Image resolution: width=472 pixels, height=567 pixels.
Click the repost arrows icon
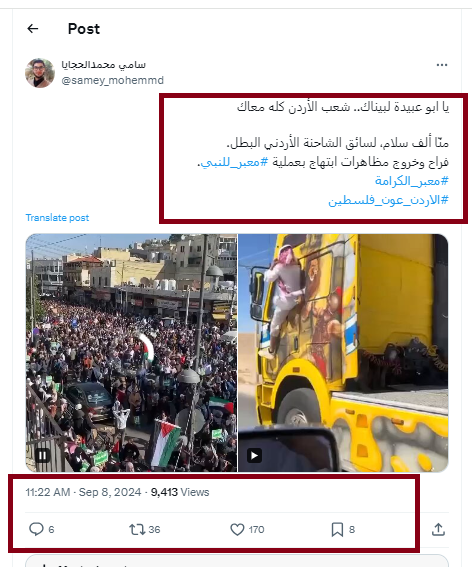click(137, 530)
